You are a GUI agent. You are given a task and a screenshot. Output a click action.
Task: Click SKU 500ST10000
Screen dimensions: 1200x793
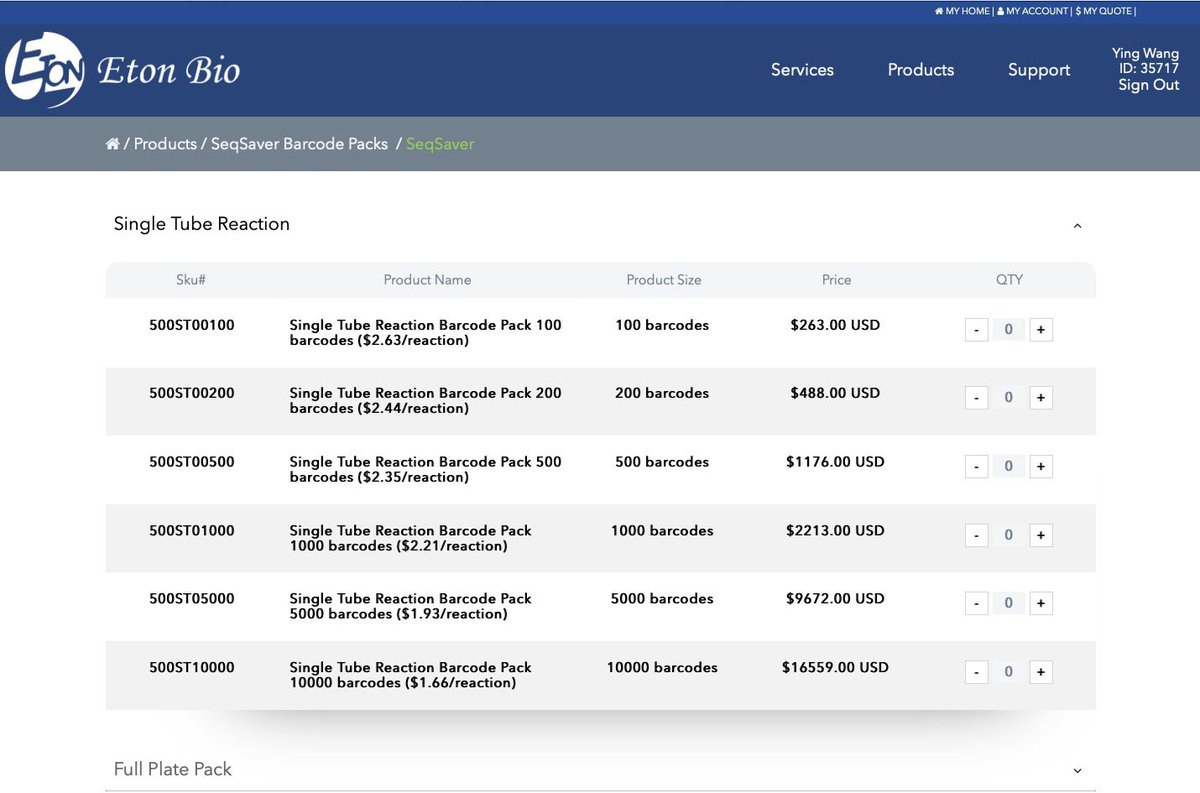click(x=191, y=667)
